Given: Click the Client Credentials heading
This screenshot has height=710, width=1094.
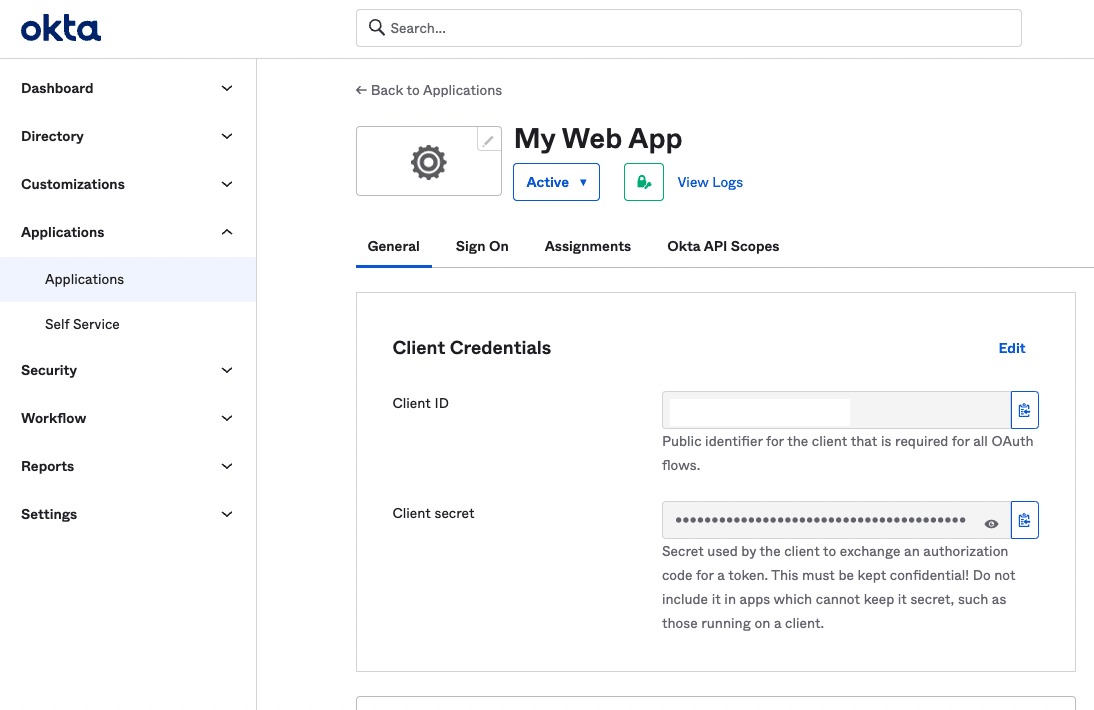Looking at the screenshot, I should tap(472, 348).
